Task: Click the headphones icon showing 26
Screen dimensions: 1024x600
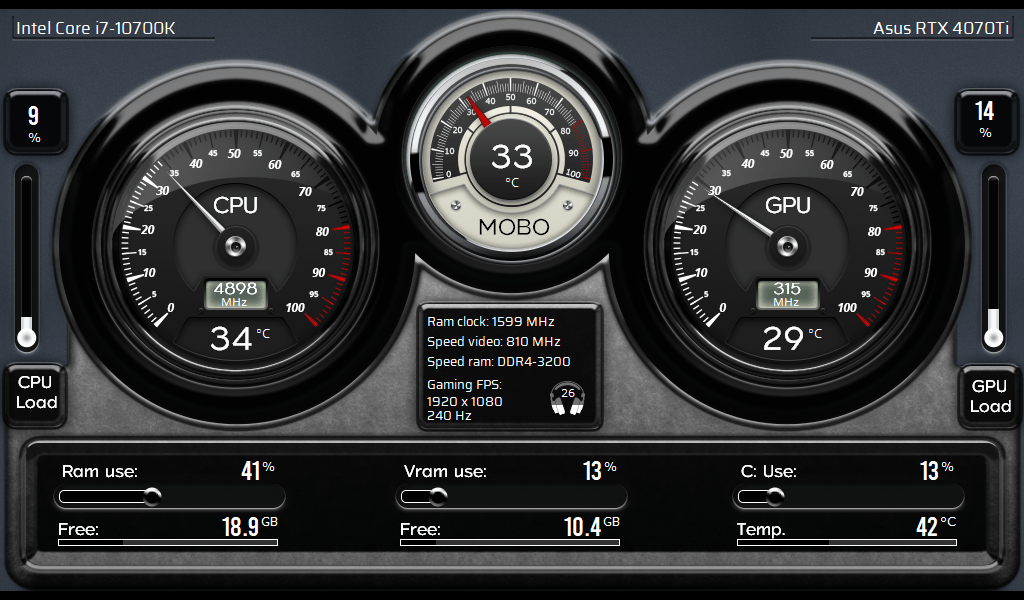Action: [567, 398]
